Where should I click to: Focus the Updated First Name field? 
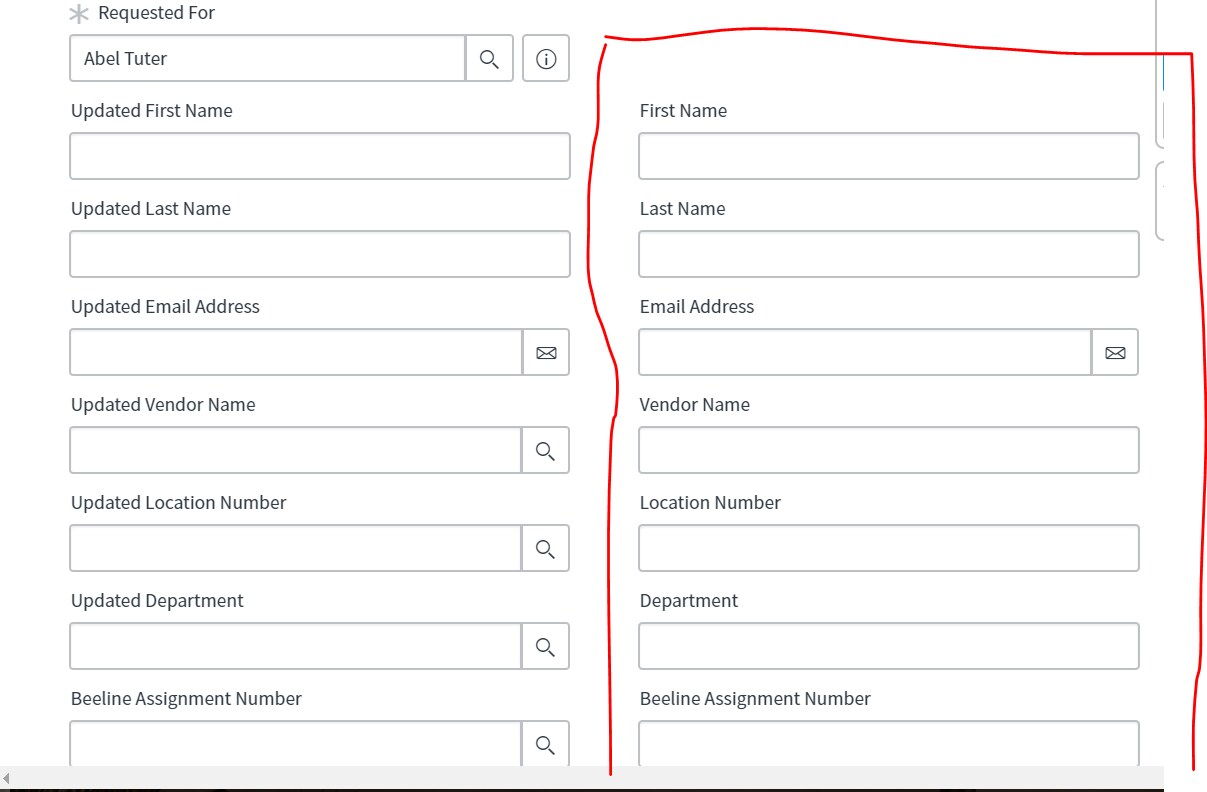320,157
